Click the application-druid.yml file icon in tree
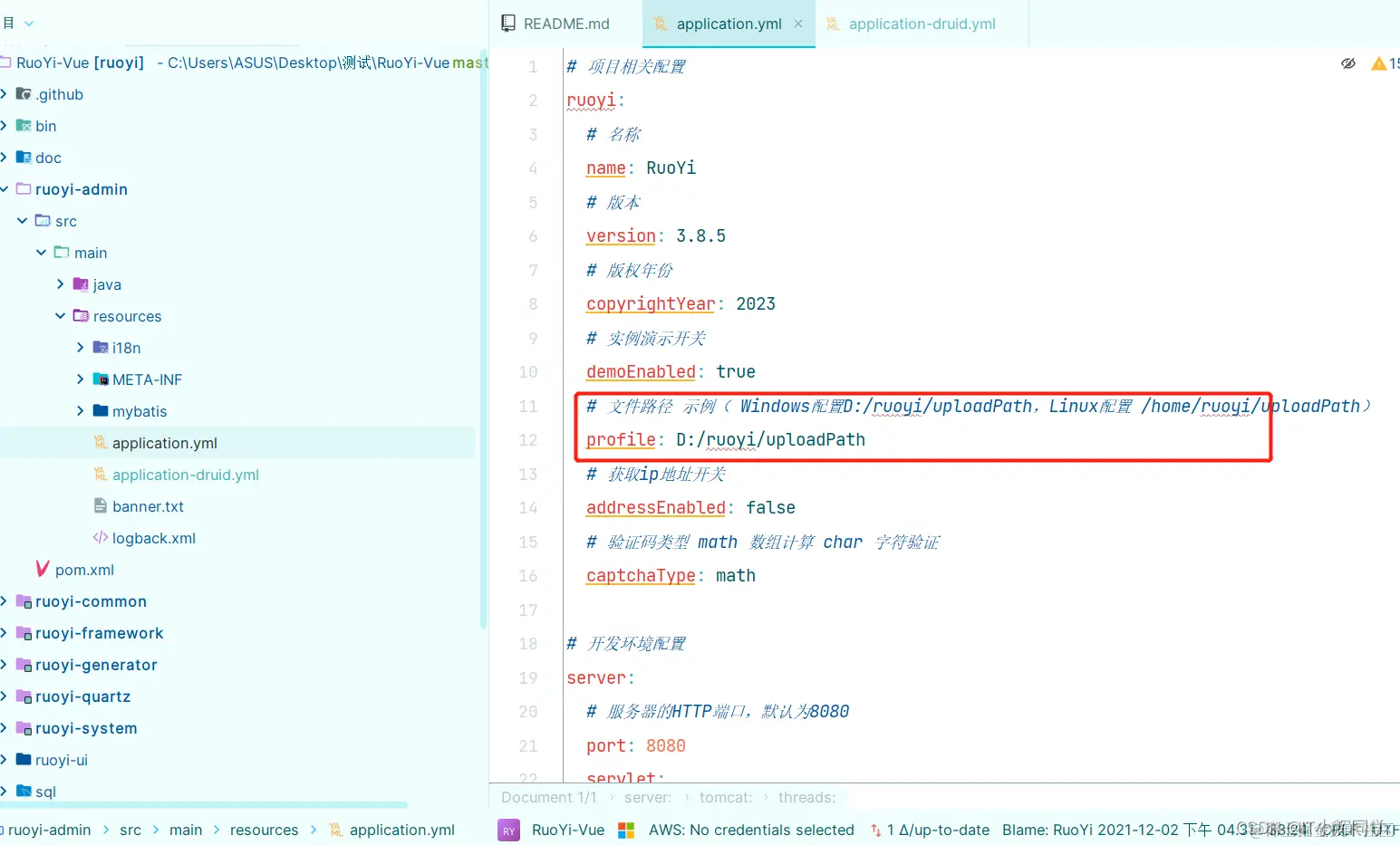 (101, 474)
